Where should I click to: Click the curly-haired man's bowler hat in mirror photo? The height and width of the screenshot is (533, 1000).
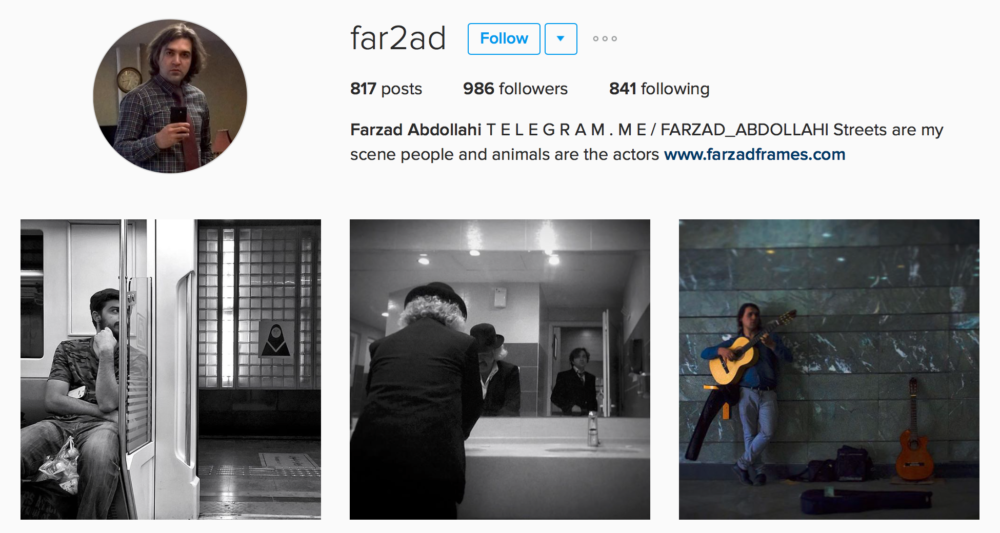click(x=436, y=296)
